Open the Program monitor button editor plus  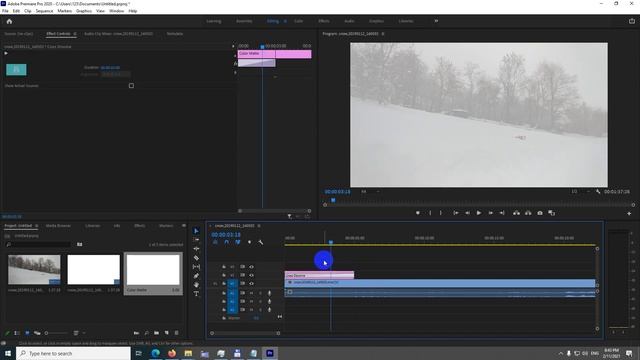[629, 213]
